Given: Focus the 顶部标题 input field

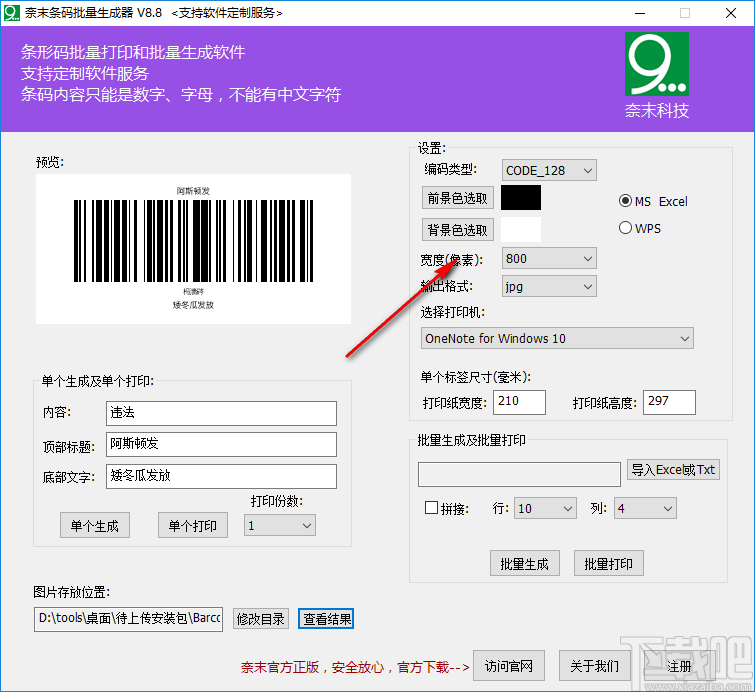Looking at the screenshot, I should tap(221, 444).
